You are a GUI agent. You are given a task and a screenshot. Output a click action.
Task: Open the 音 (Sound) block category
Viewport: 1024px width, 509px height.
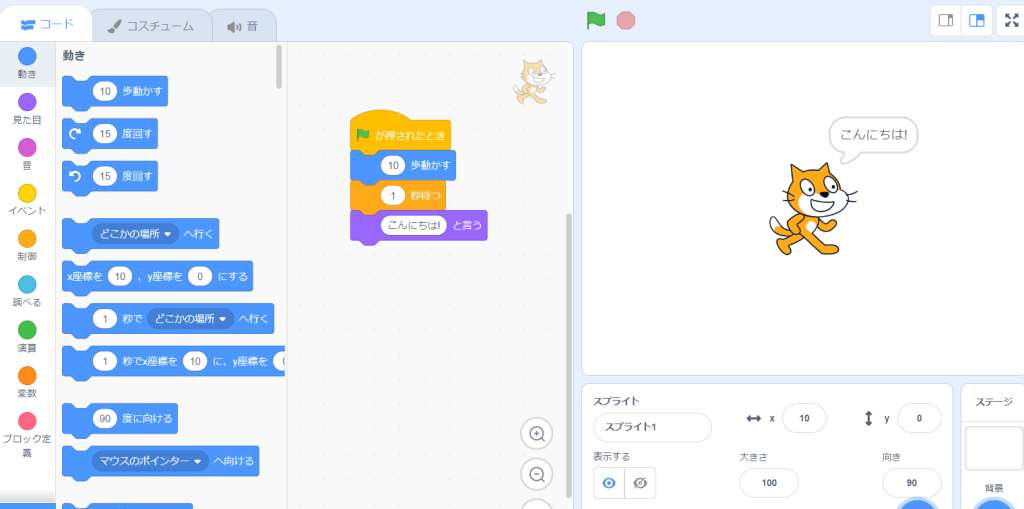point(27,154)
